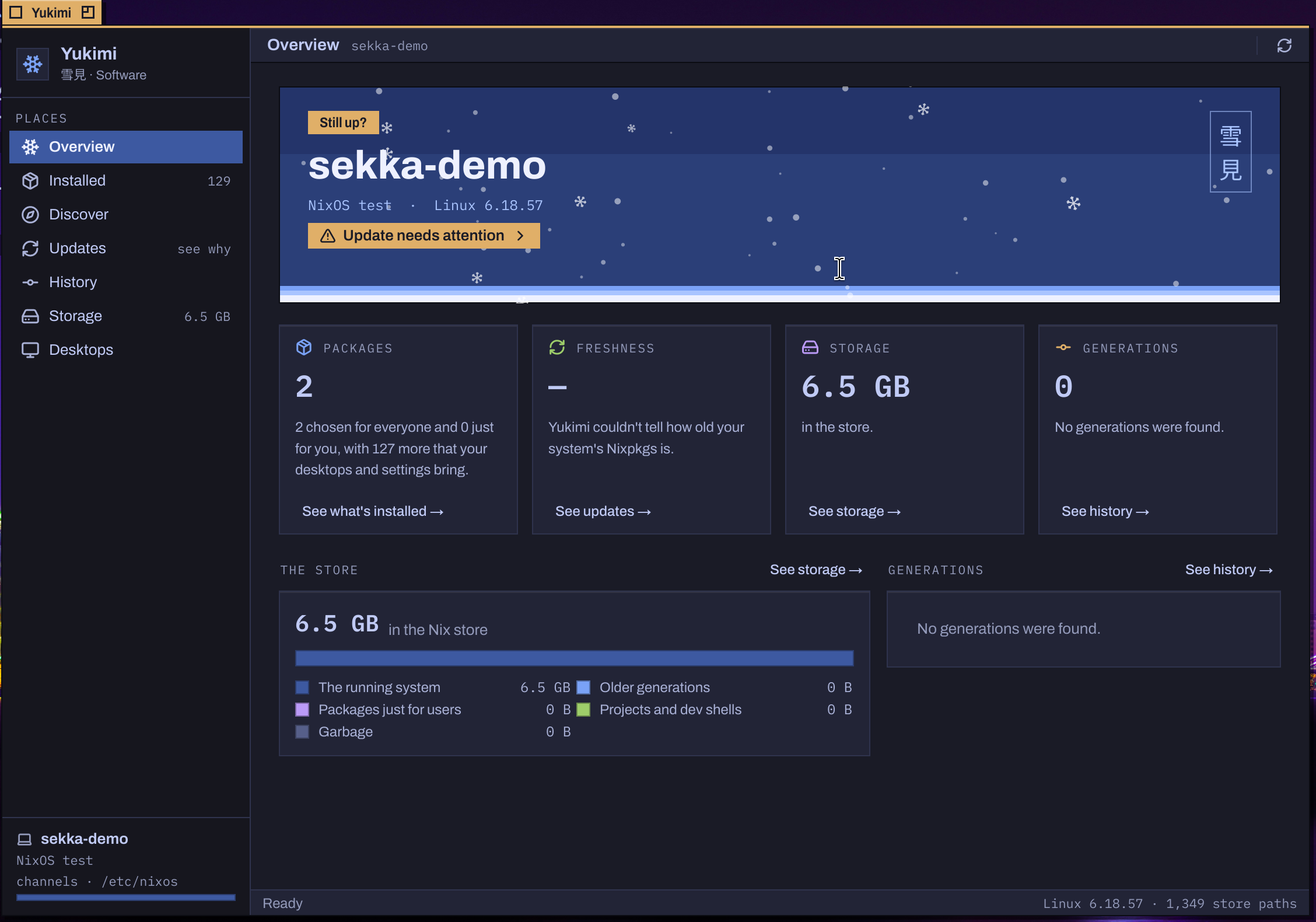Click the Generations commit icon on card
The height and width of the screenshot is (922, 1316).
point(1063,347)
